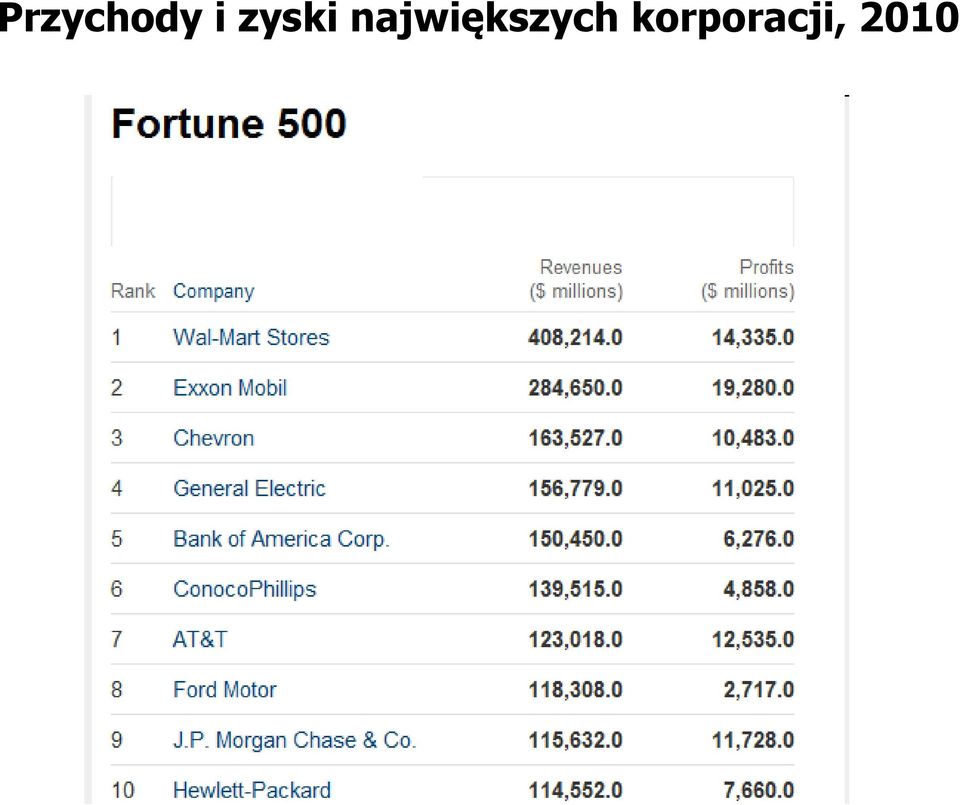Select J.P. Morgan Chase & Co. link

click(x=294, y=739)
